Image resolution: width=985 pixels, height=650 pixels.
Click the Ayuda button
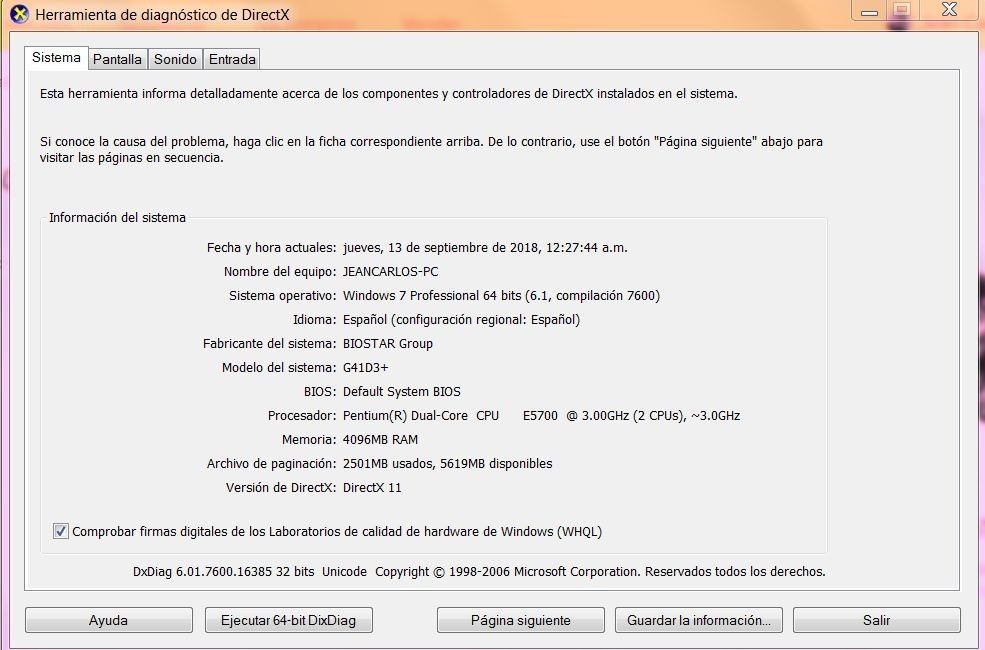click(x=109, y=620)
